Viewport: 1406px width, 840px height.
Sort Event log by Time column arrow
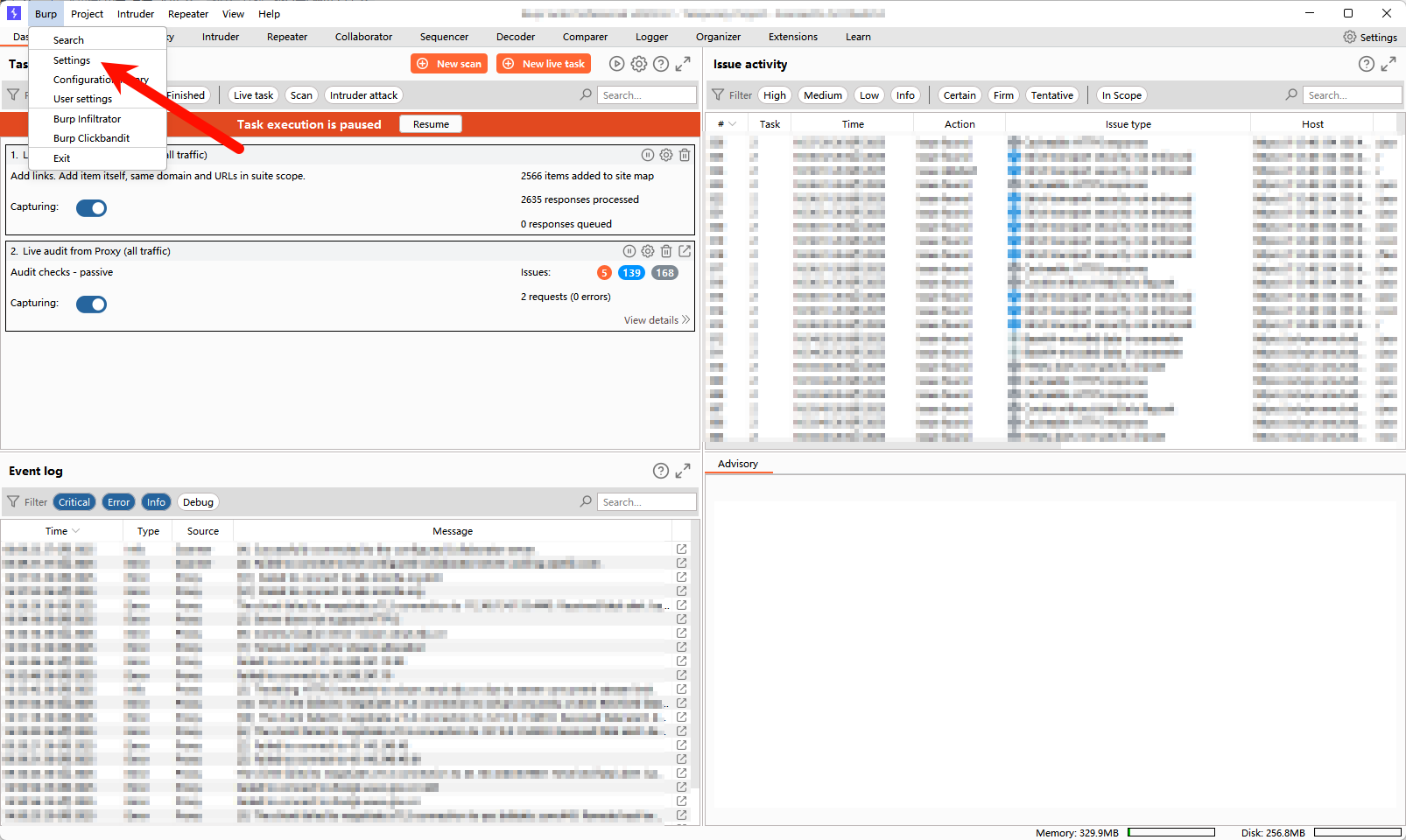point(76,531)
